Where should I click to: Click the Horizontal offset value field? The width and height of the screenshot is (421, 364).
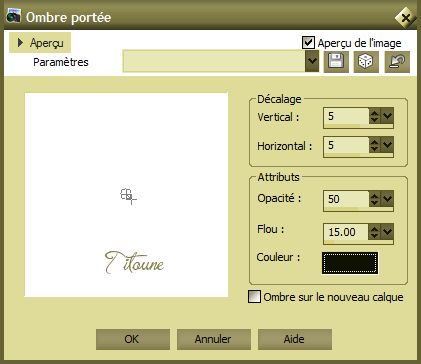click(x=346, y=145)
